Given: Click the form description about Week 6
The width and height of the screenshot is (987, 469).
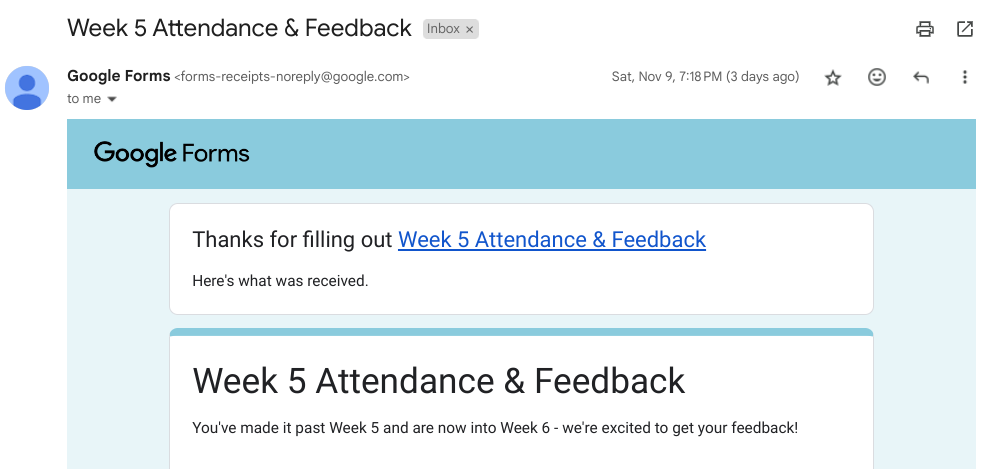Looking at the screenshot, I should click(x=494, y=428).
